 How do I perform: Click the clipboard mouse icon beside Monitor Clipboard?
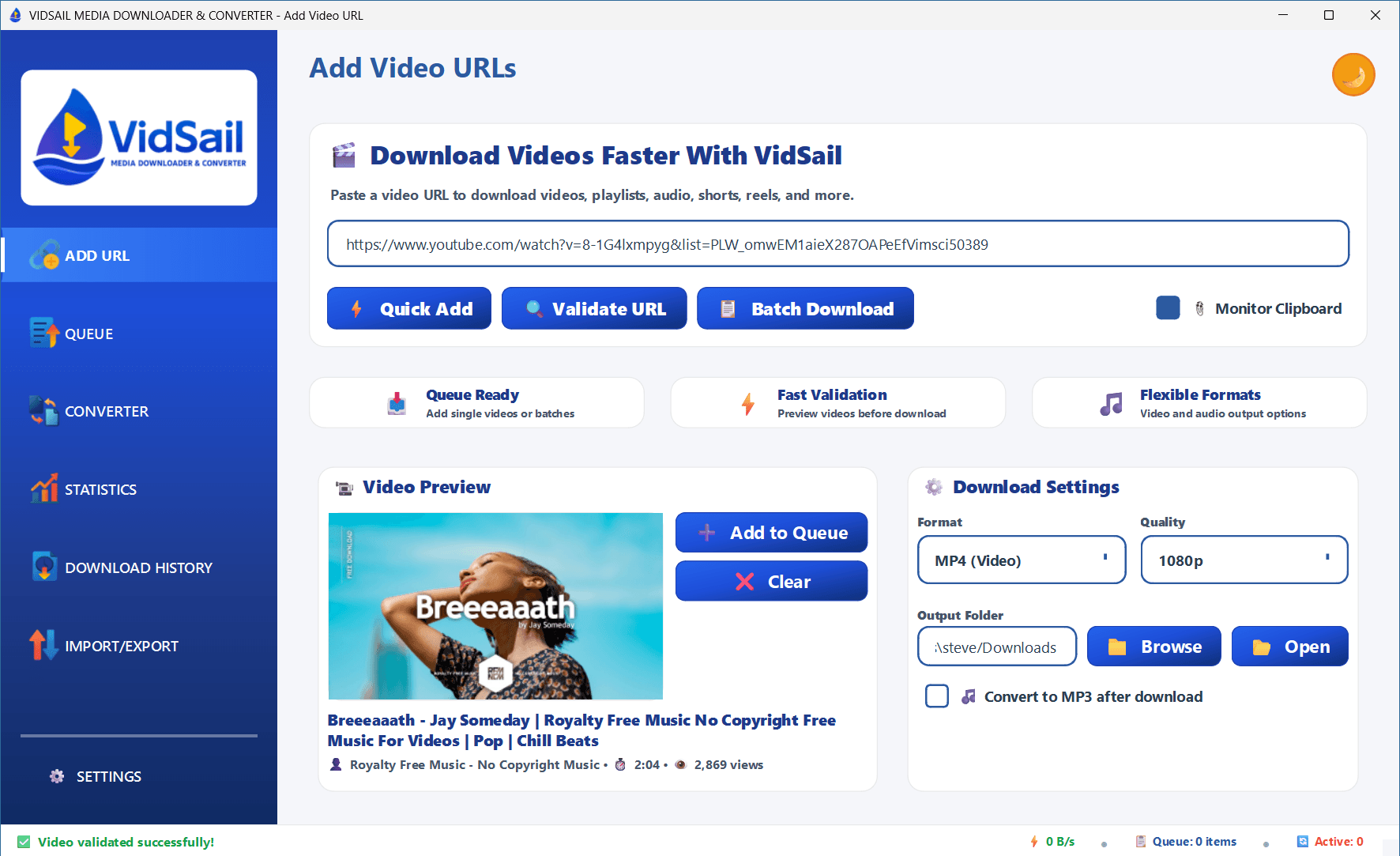[1199, 308]
